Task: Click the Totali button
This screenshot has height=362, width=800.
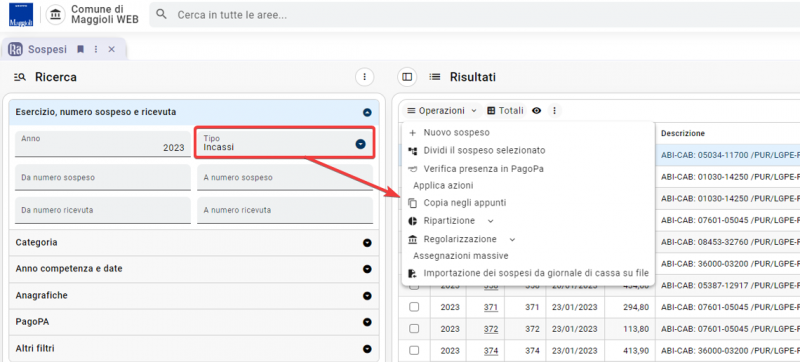Action: pyautogui.click(x=505, y=111)
